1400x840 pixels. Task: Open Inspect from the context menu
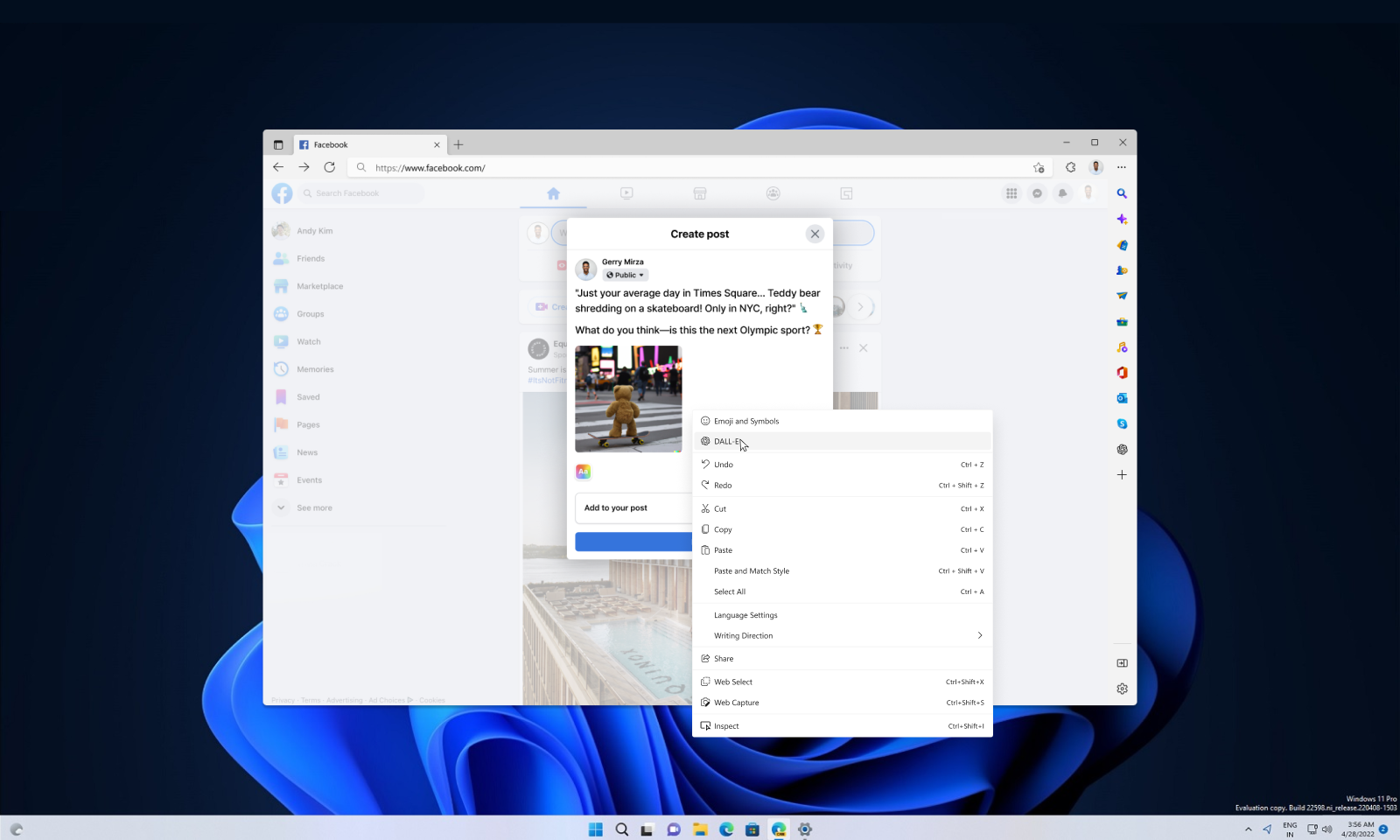tap(842, 725)
